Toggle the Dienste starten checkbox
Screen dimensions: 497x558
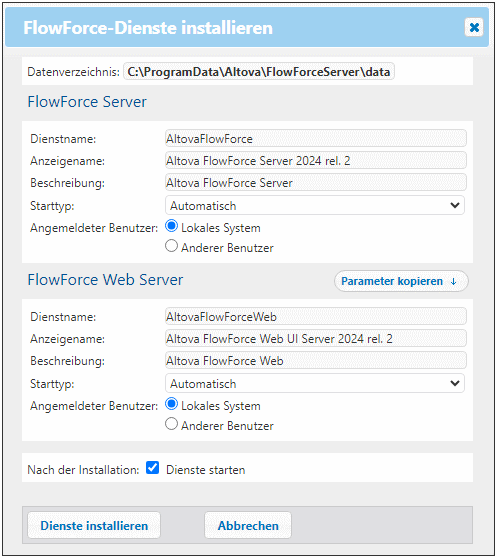coord(153,468)
